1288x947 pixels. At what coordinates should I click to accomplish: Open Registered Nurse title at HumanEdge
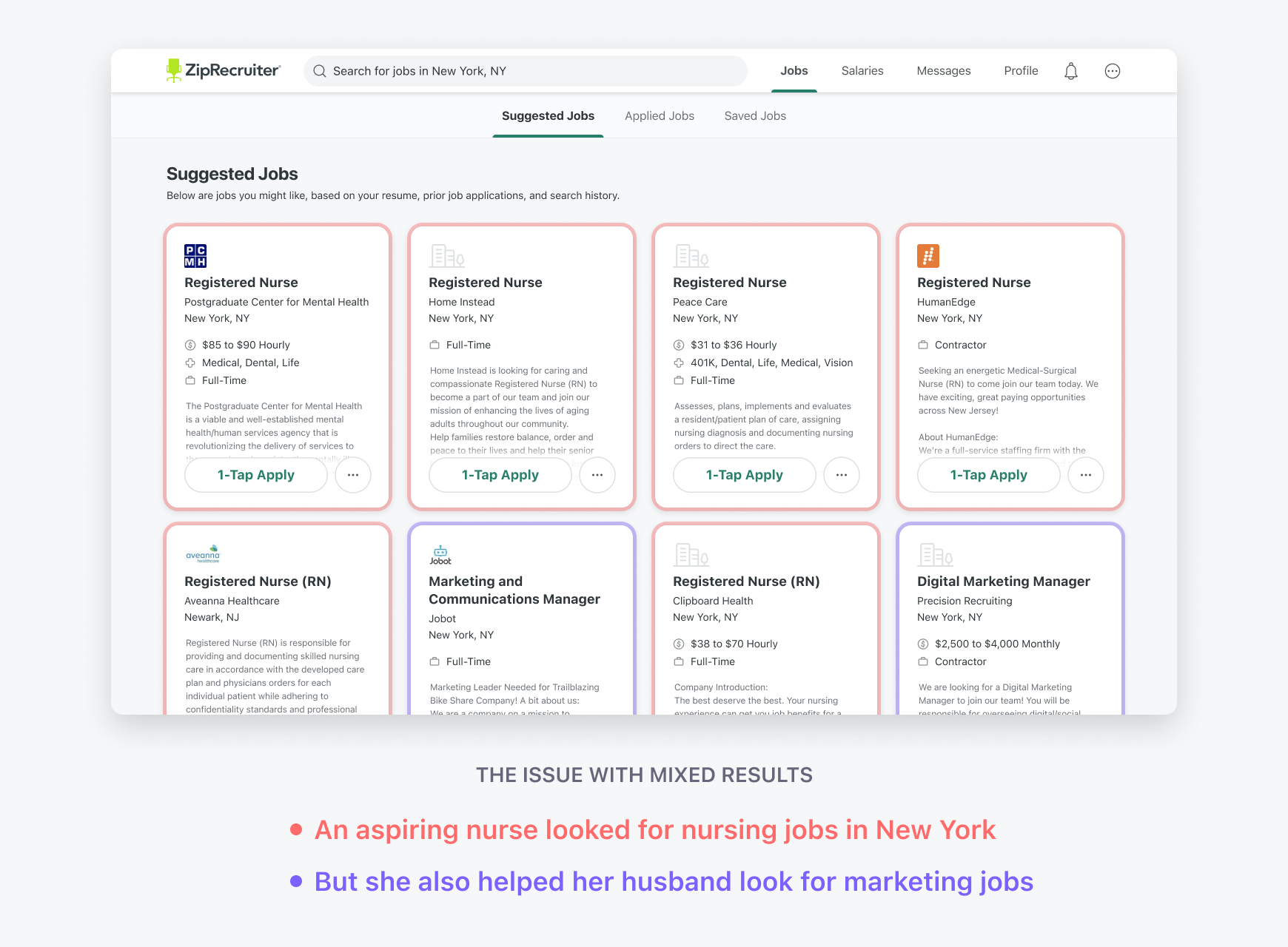pos(974,283)
